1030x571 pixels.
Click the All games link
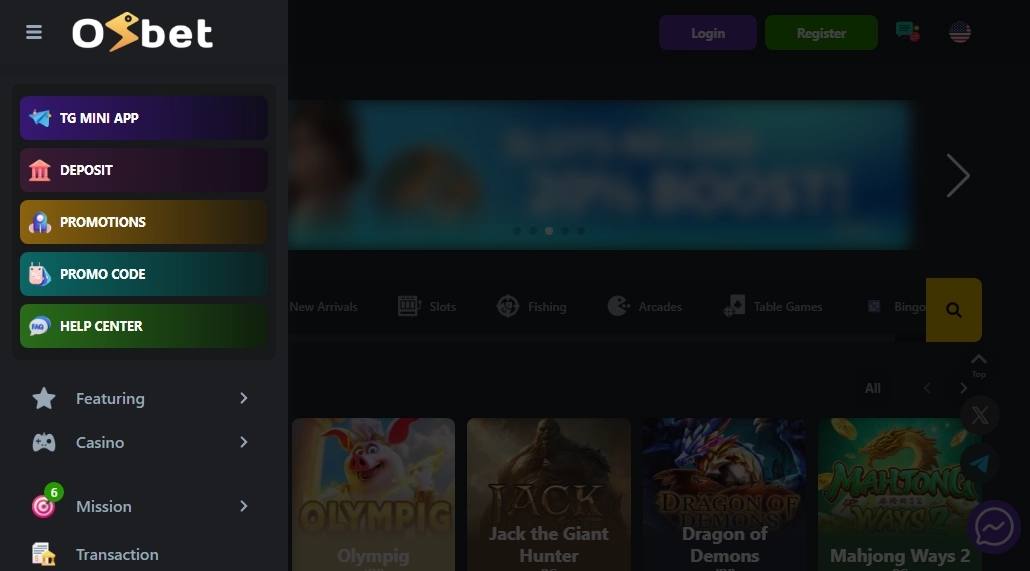pos(872,388)
